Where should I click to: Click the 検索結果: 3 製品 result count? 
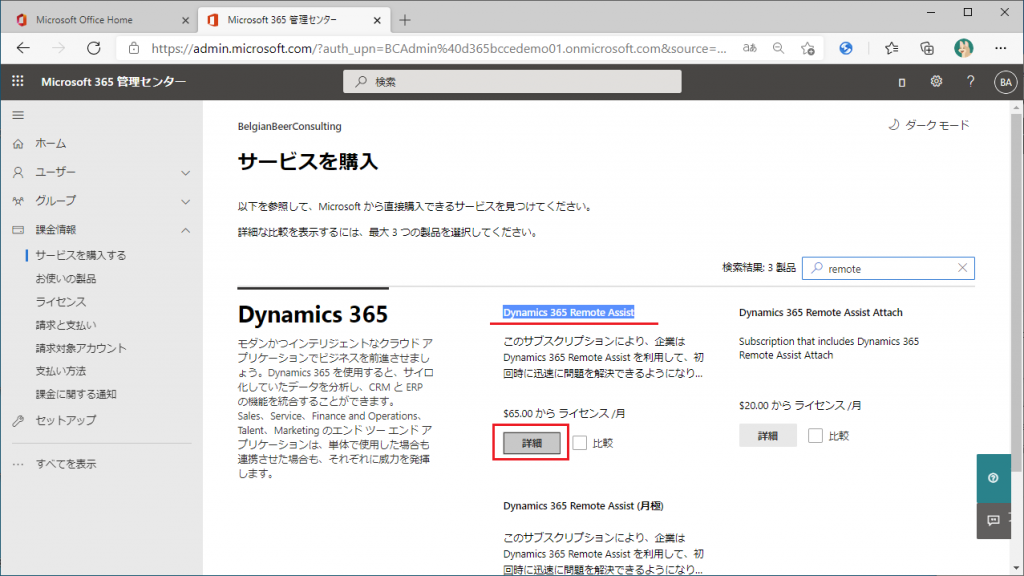point(758,268)
